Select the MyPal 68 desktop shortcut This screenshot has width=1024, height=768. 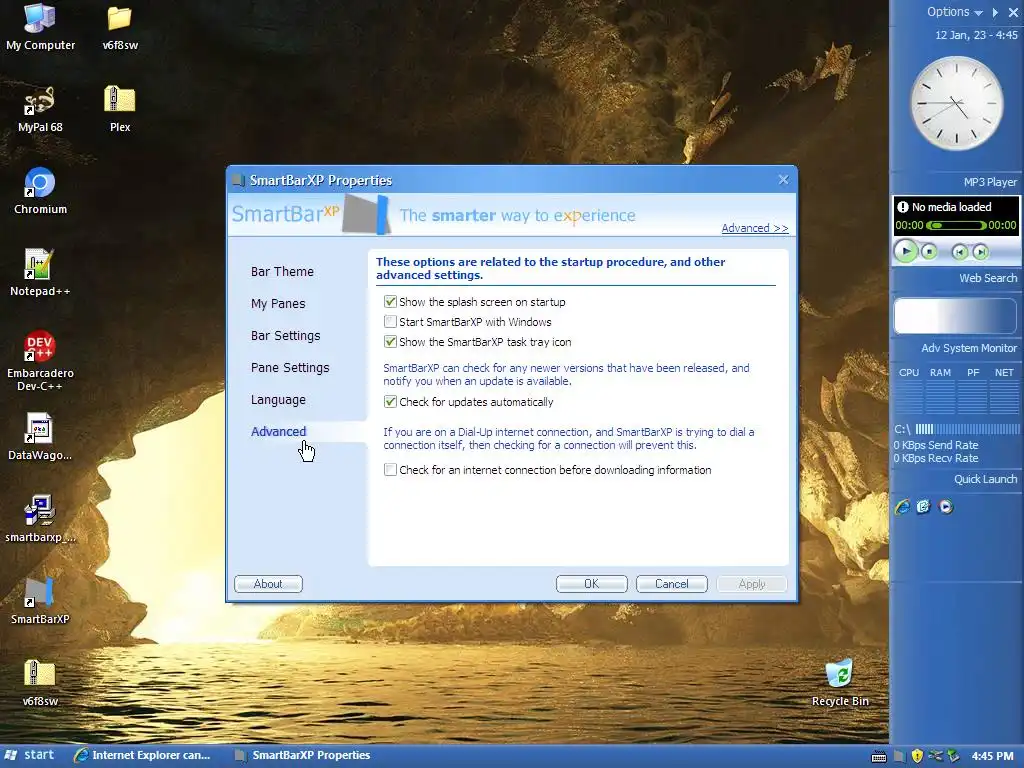40,110
